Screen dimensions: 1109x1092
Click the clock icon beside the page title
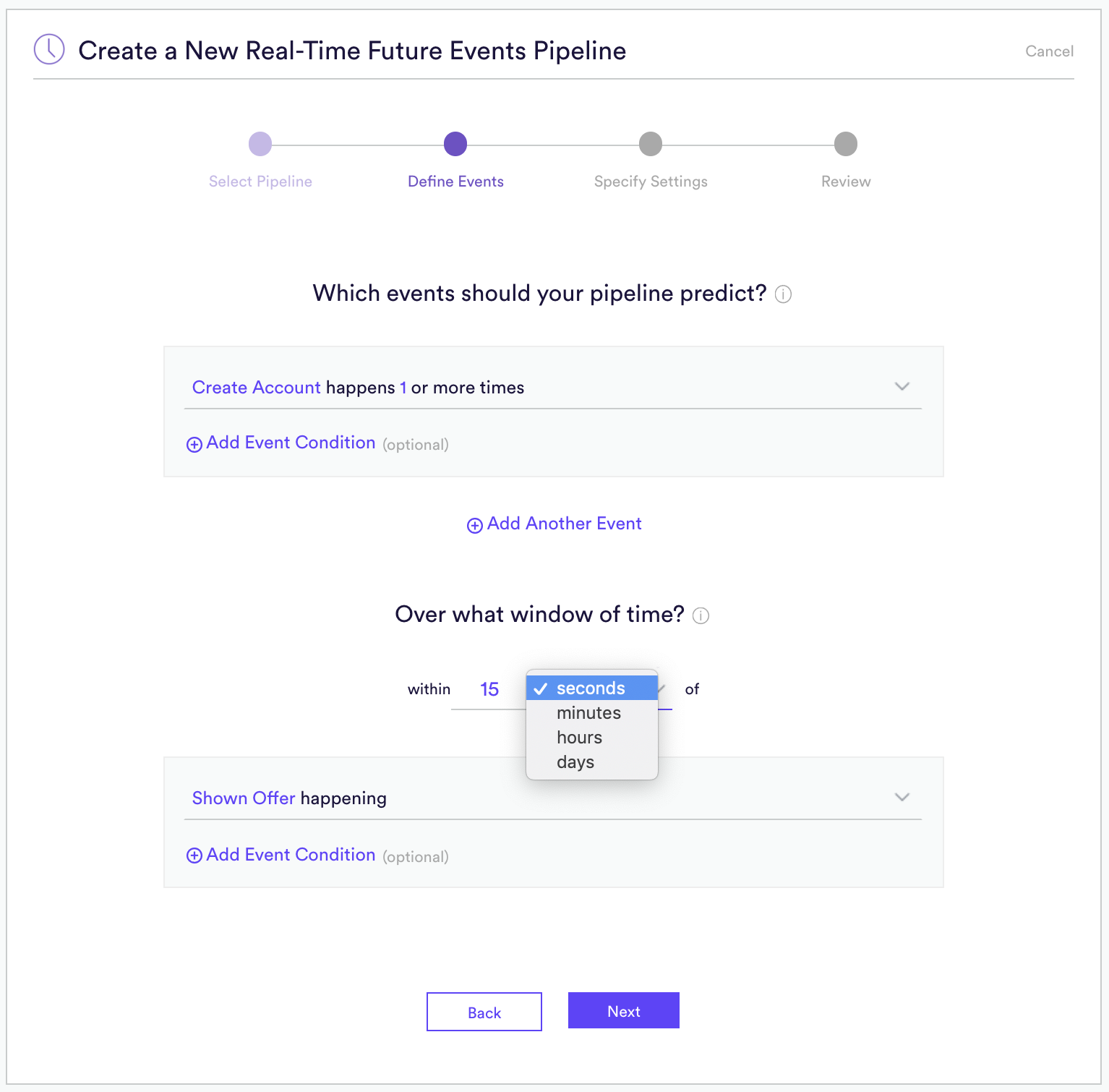coord(49,49)
